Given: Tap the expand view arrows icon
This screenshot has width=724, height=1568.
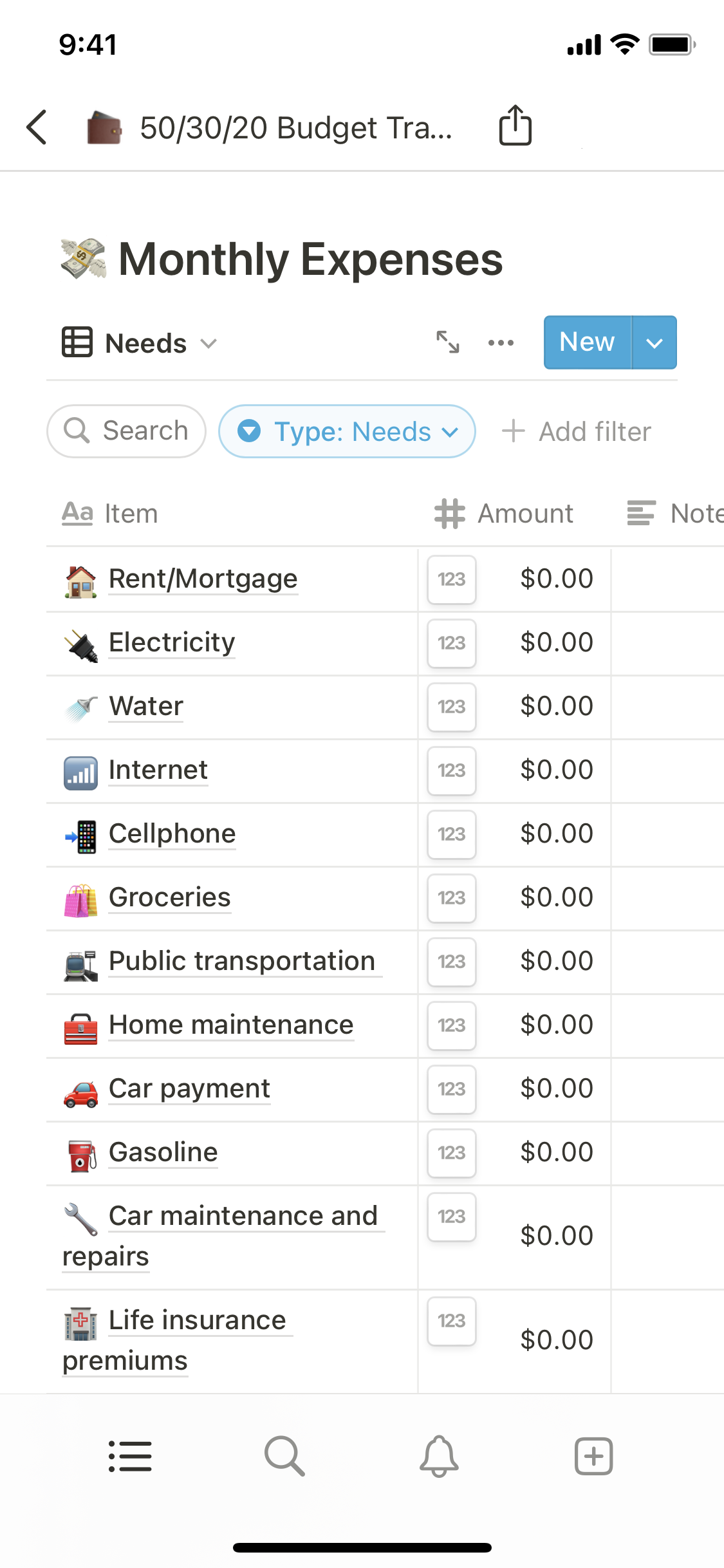Looking at the screenshot, I should pyautogui.click(x=449, y=342).
